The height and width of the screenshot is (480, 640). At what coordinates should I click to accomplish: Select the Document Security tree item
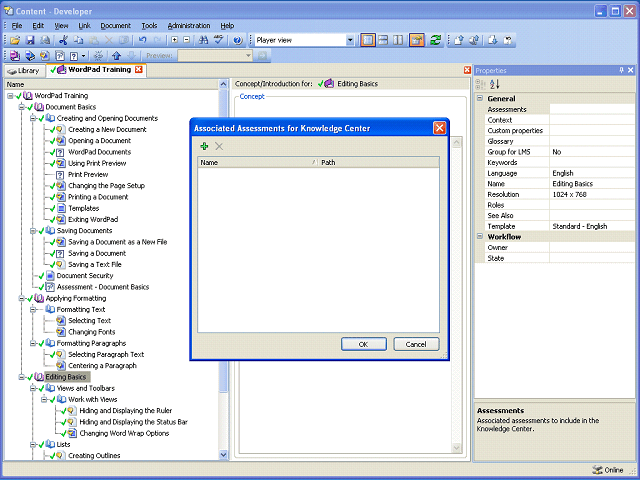pyautogui.click(x=85, y=276)
